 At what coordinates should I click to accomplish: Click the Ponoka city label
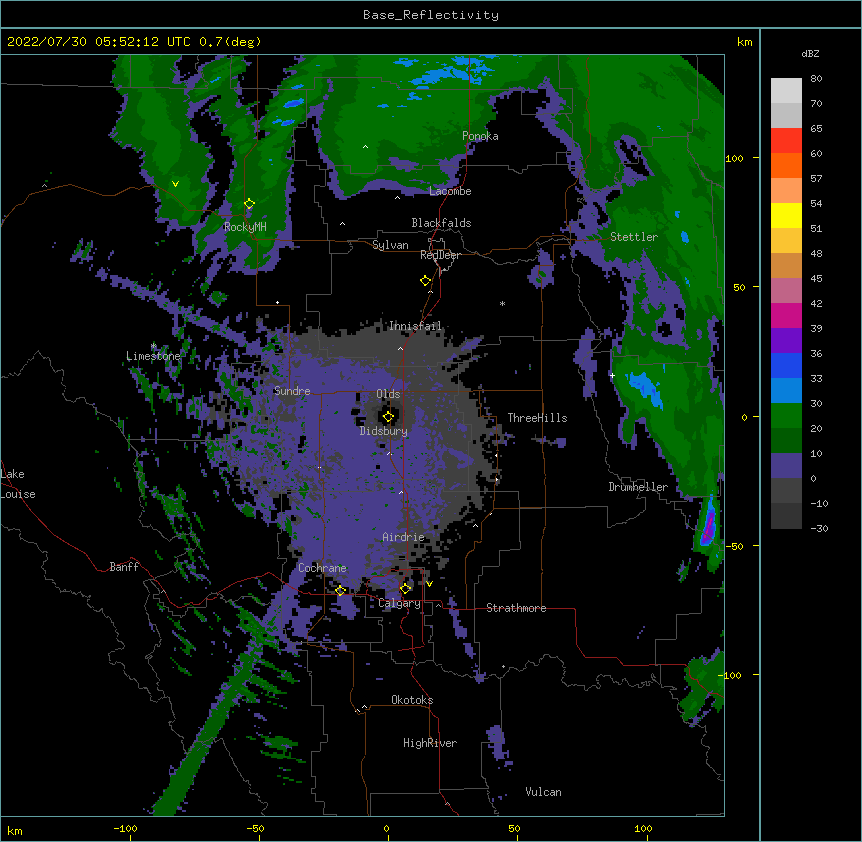(x=480, y=136)
